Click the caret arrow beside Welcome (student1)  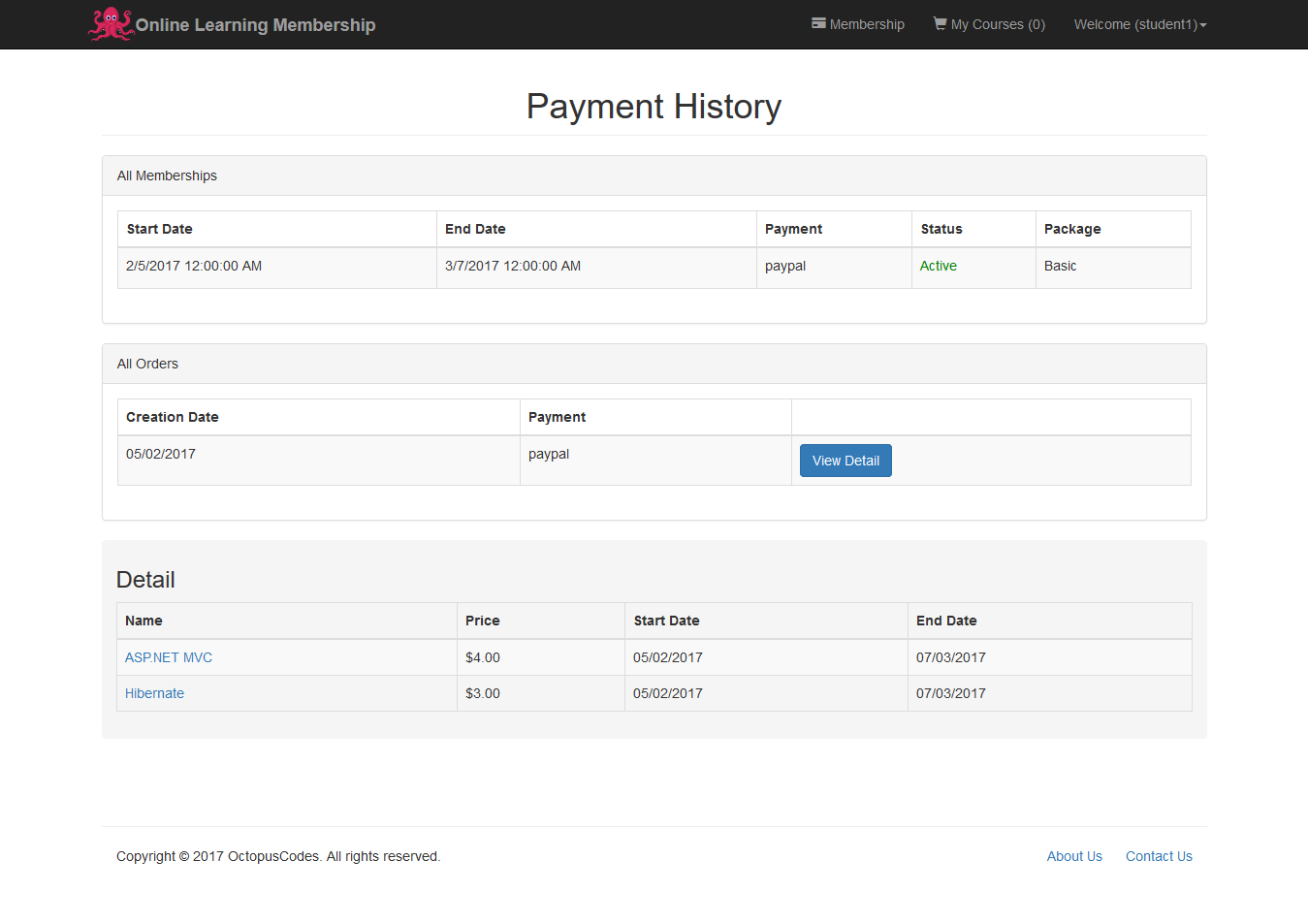tap(1203, 25)
